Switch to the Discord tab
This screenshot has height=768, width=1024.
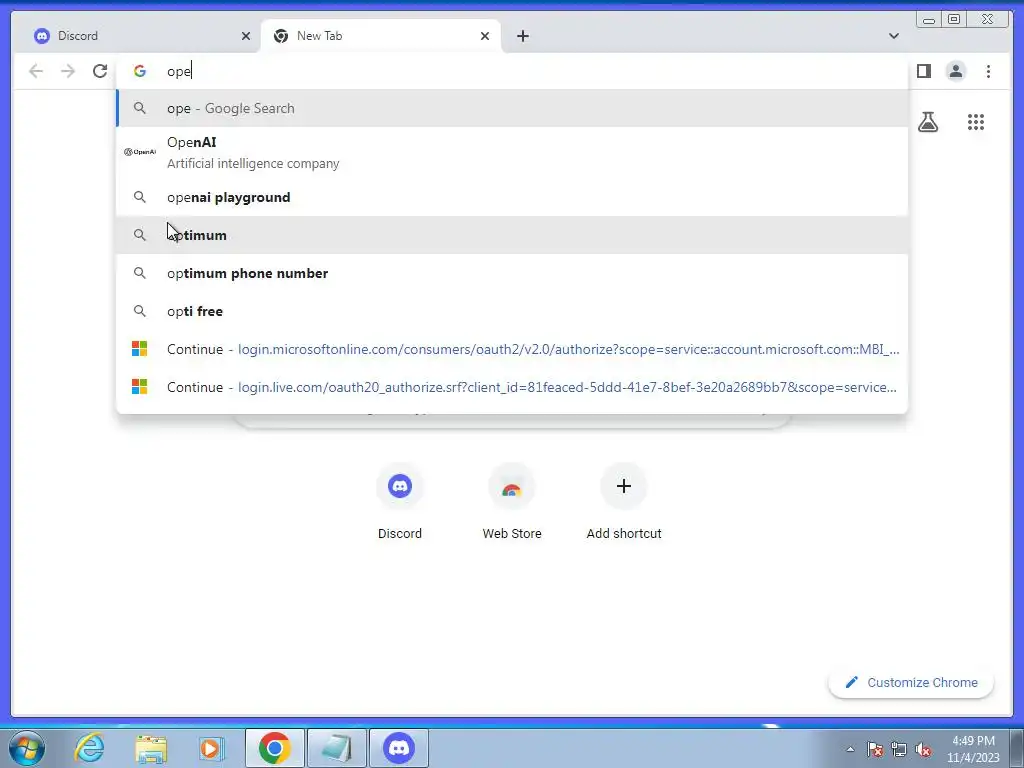pos(135,36)
